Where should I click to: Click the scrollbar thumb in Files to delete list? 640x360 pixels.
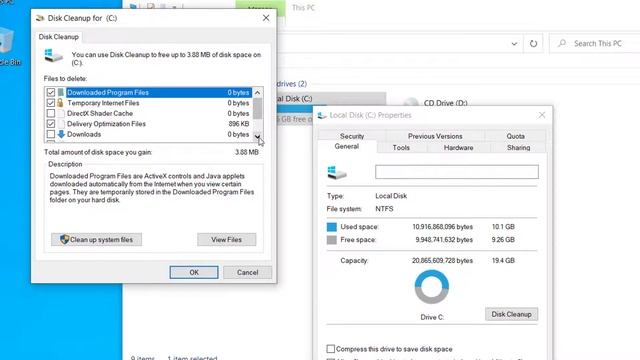258,109
